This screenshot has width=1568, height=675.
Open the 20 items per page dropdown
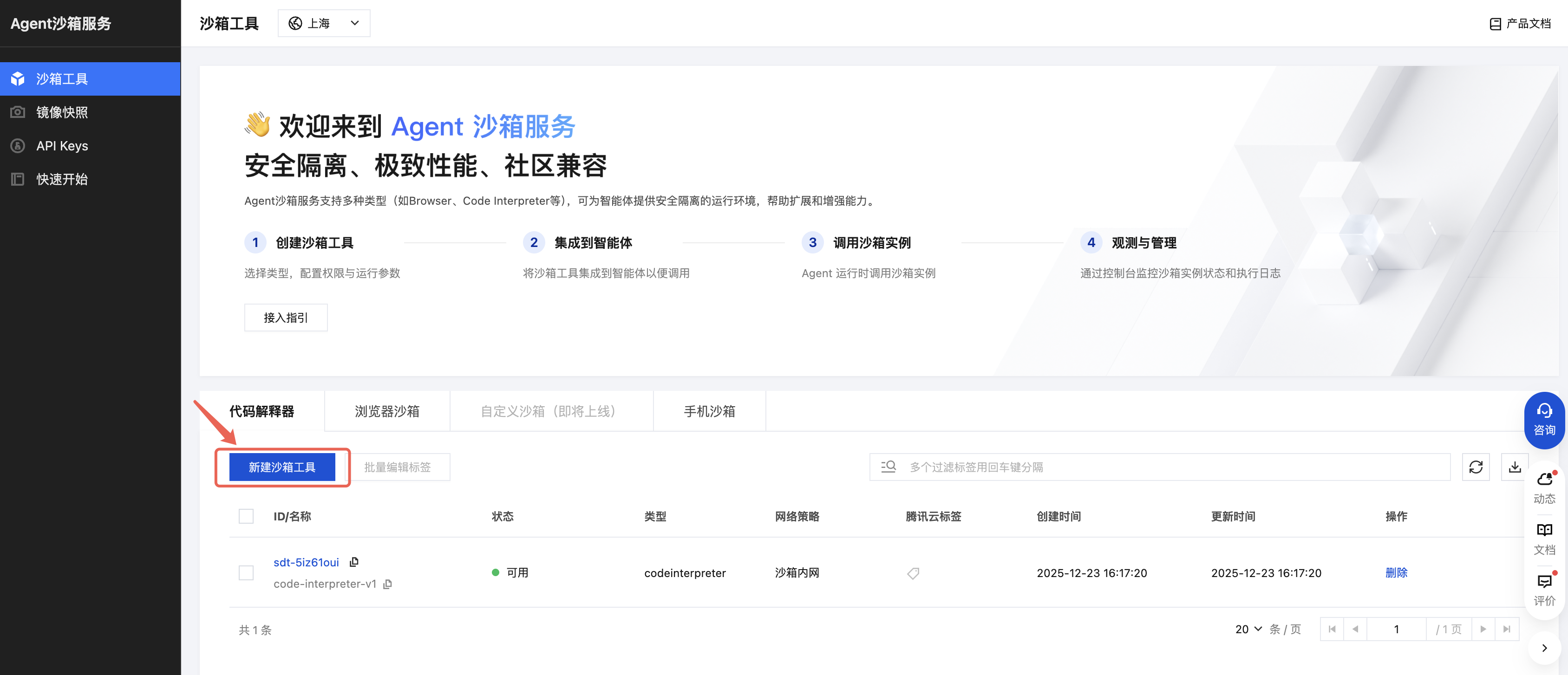click(1248, 629)
